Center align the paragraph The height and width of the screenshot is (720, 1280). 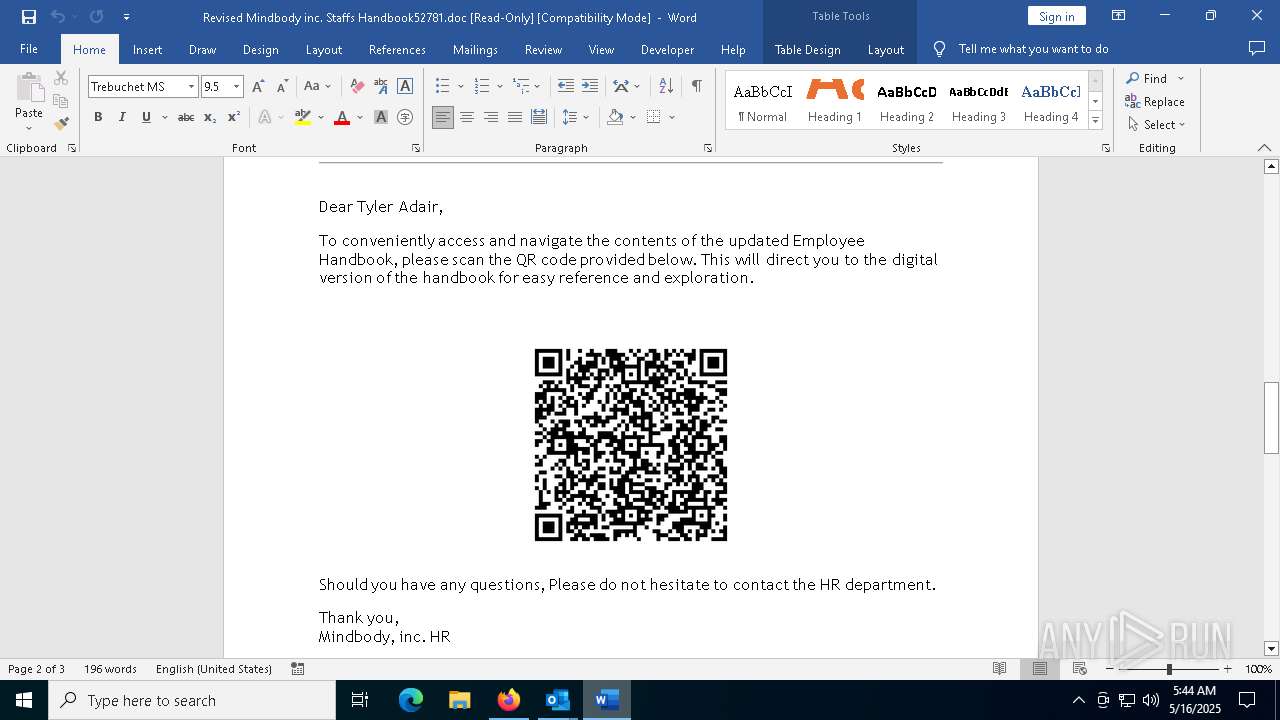[x=467, y=117]
